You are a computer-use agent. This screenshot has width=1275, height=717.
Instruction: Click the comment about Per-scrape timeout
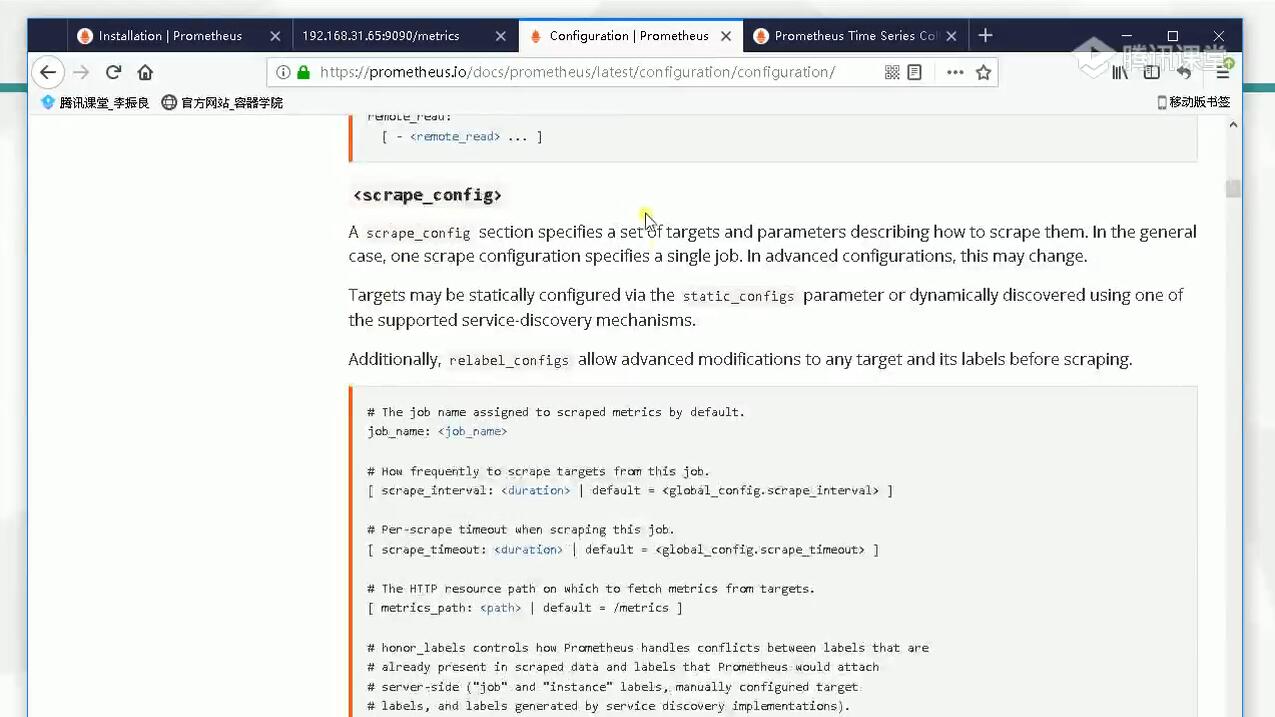[520, 530]
